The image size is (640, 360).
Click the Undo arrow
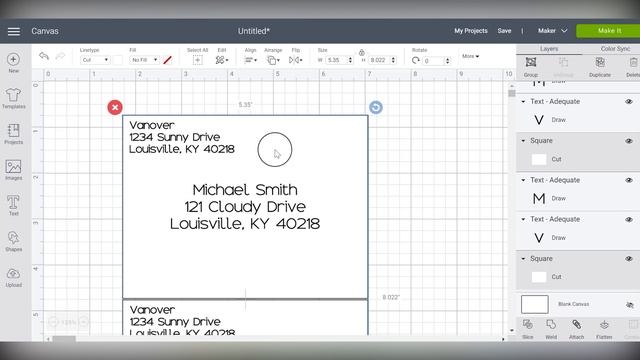click(x=44, y=56)
